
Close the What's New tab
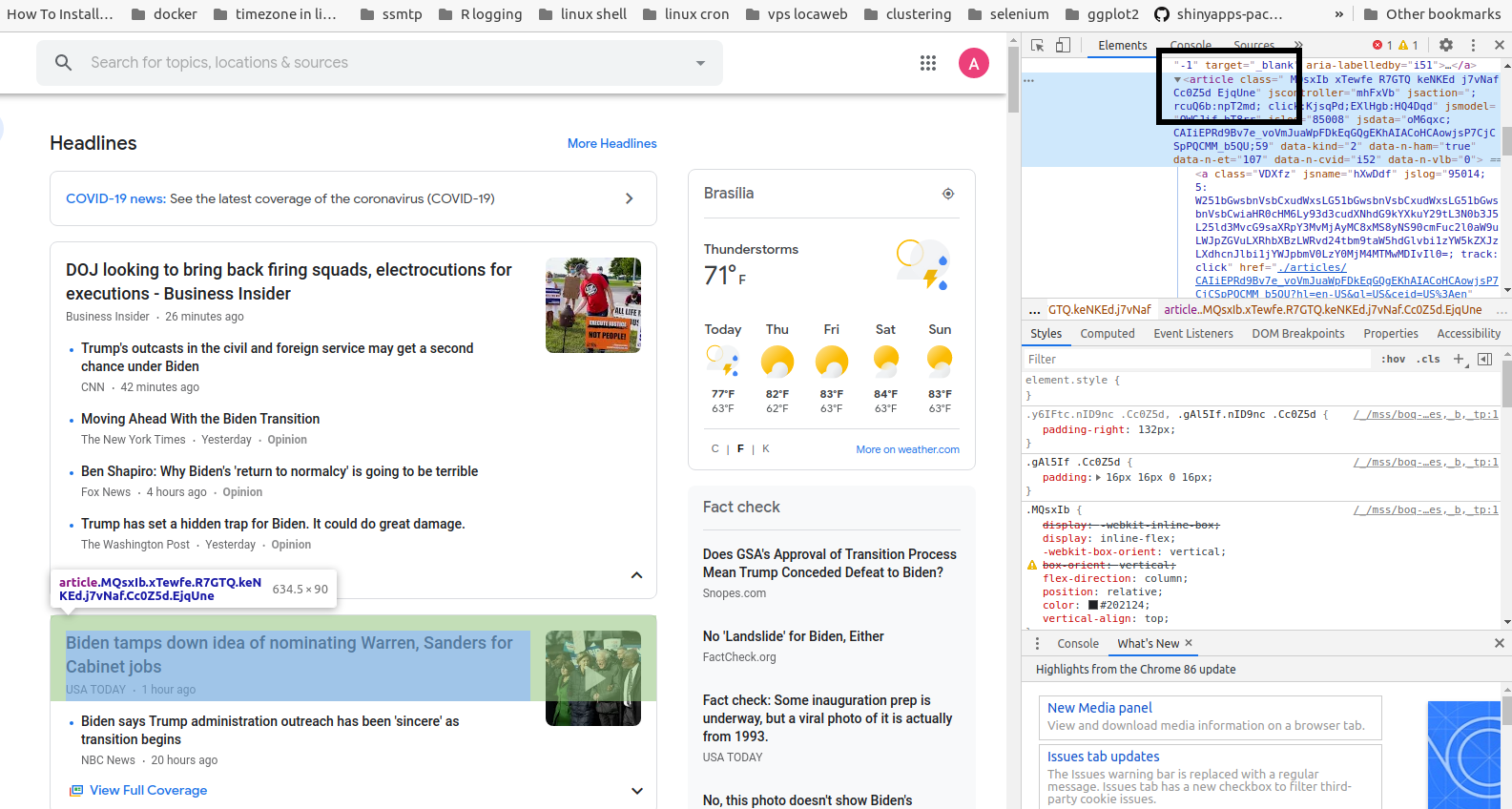(1189, 643)
